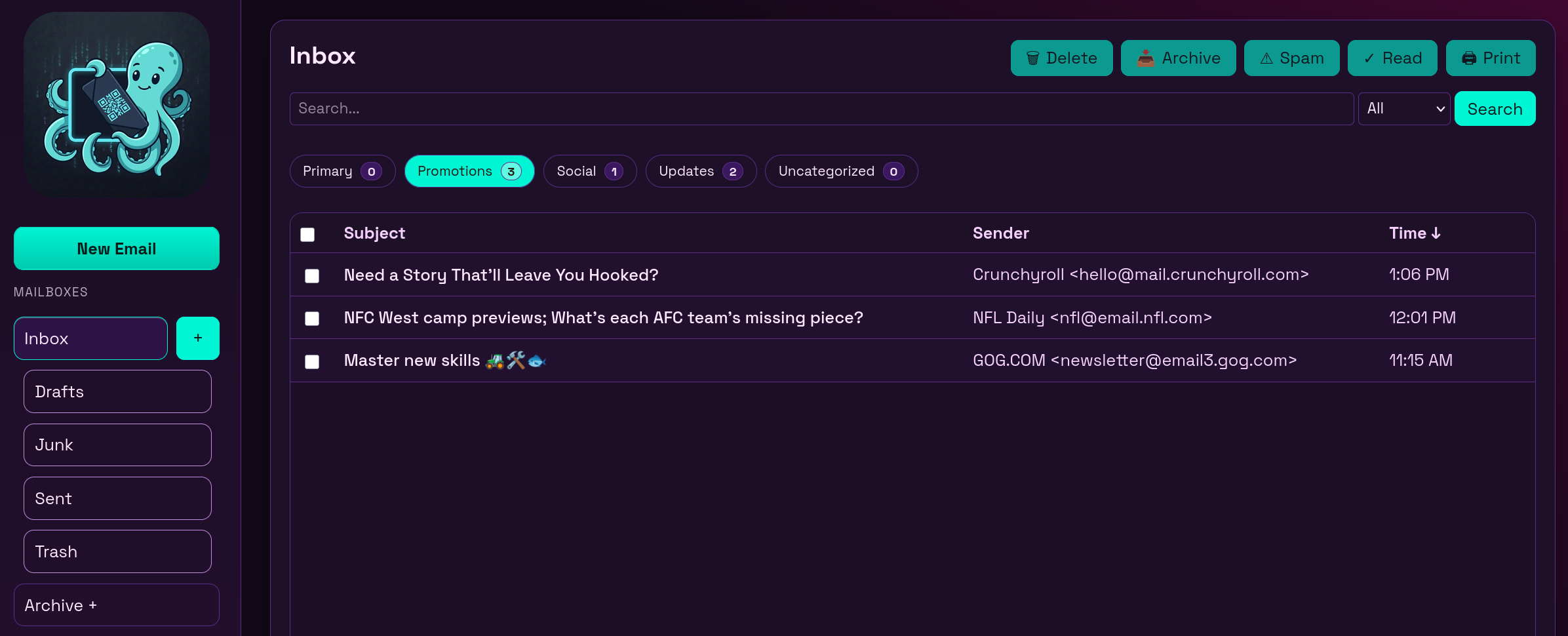Click the Time sort arrow
This screenshot has height=636, width=1568.
1436,233
